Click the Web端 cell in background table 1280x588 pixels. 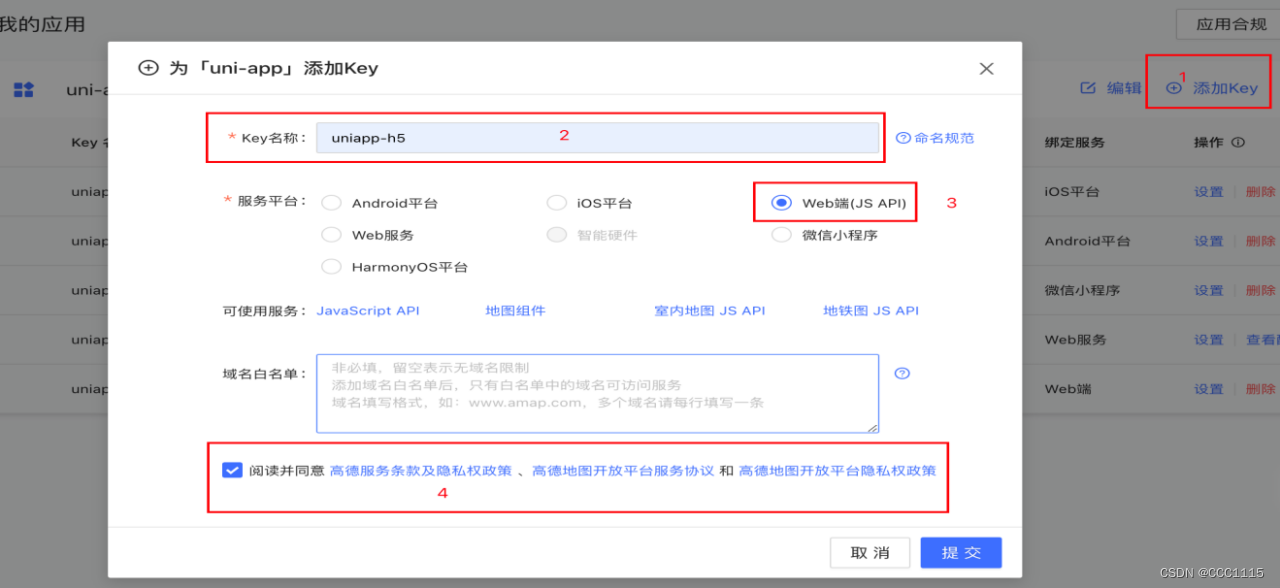tap(1068, 389)
